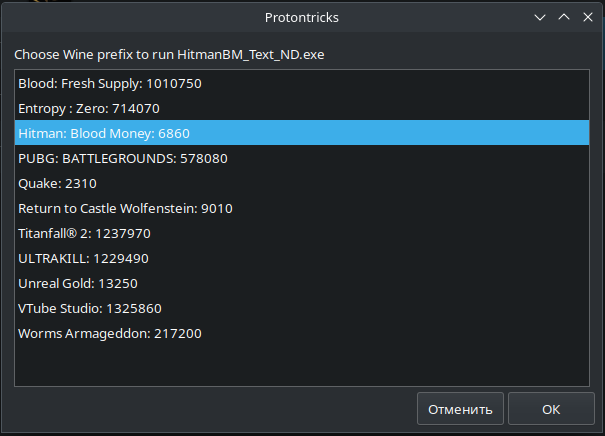The width and height of the screenshot is (605, 436).
Task: Select Hitman: Blood Money 6860
Action: pos(104,133)
